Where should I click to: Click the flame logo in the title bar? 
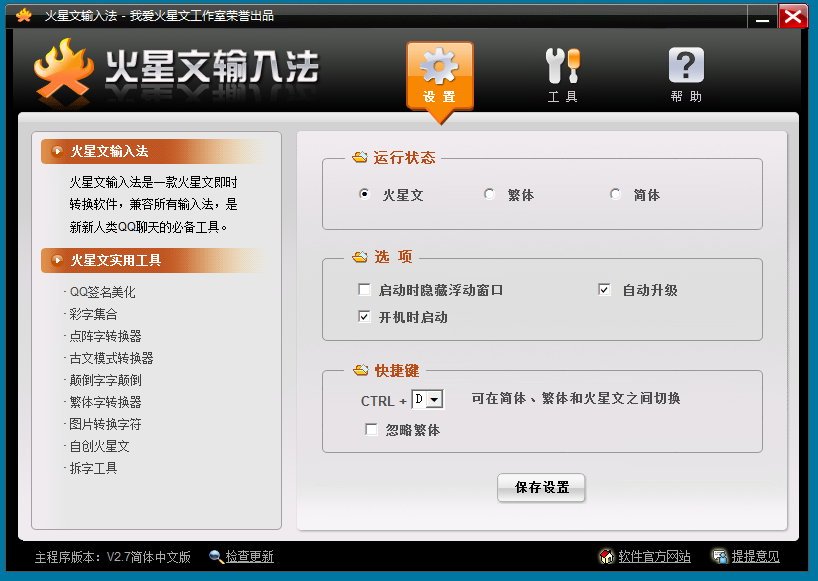[24, 15]
